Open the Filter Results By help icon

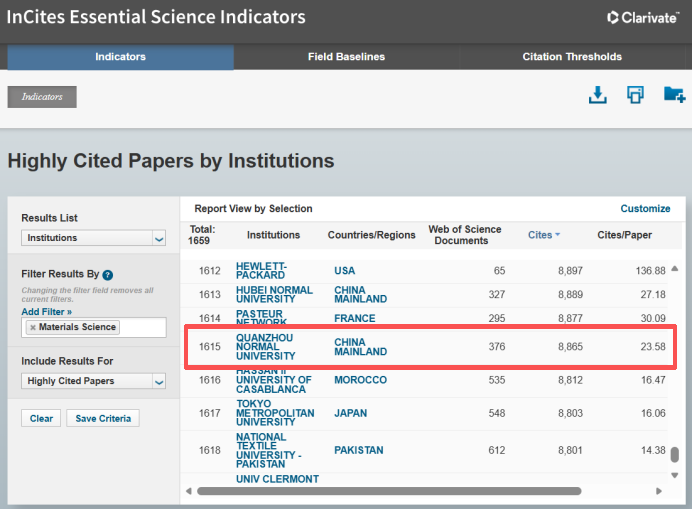(x=107, y=275)
